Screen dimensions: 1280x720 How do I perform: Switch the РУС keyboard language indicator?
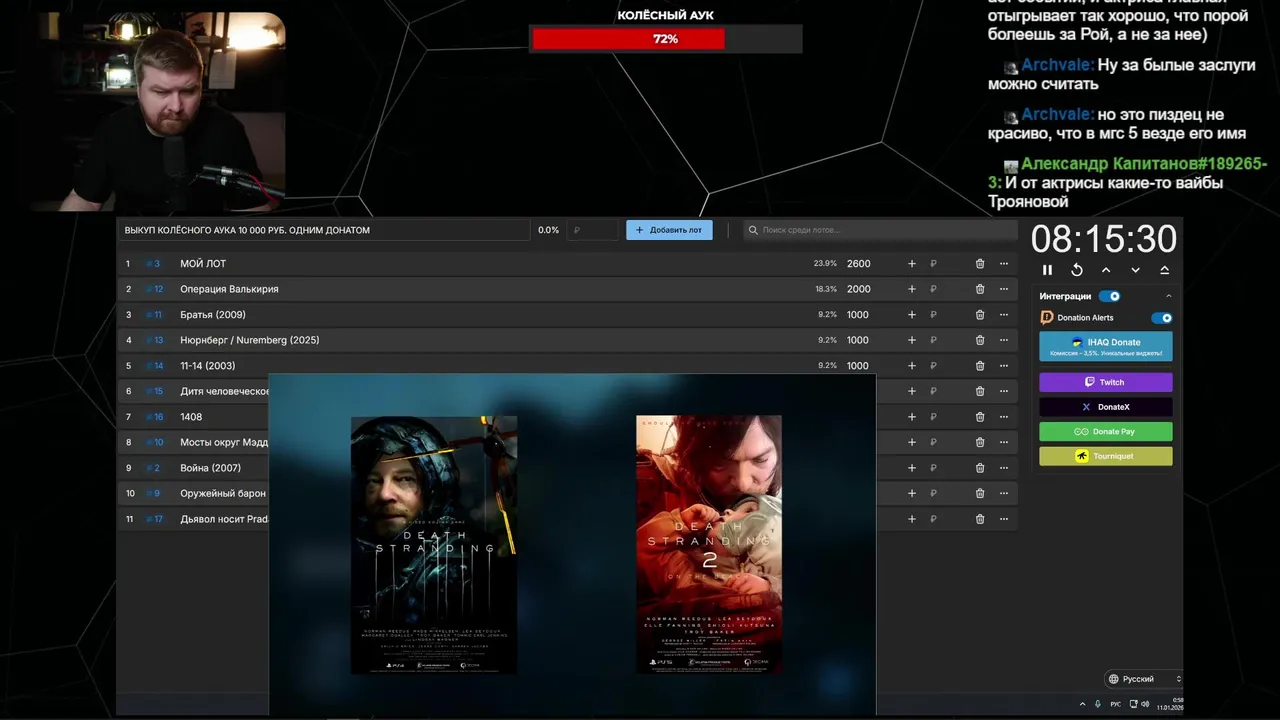[1116, 704]
